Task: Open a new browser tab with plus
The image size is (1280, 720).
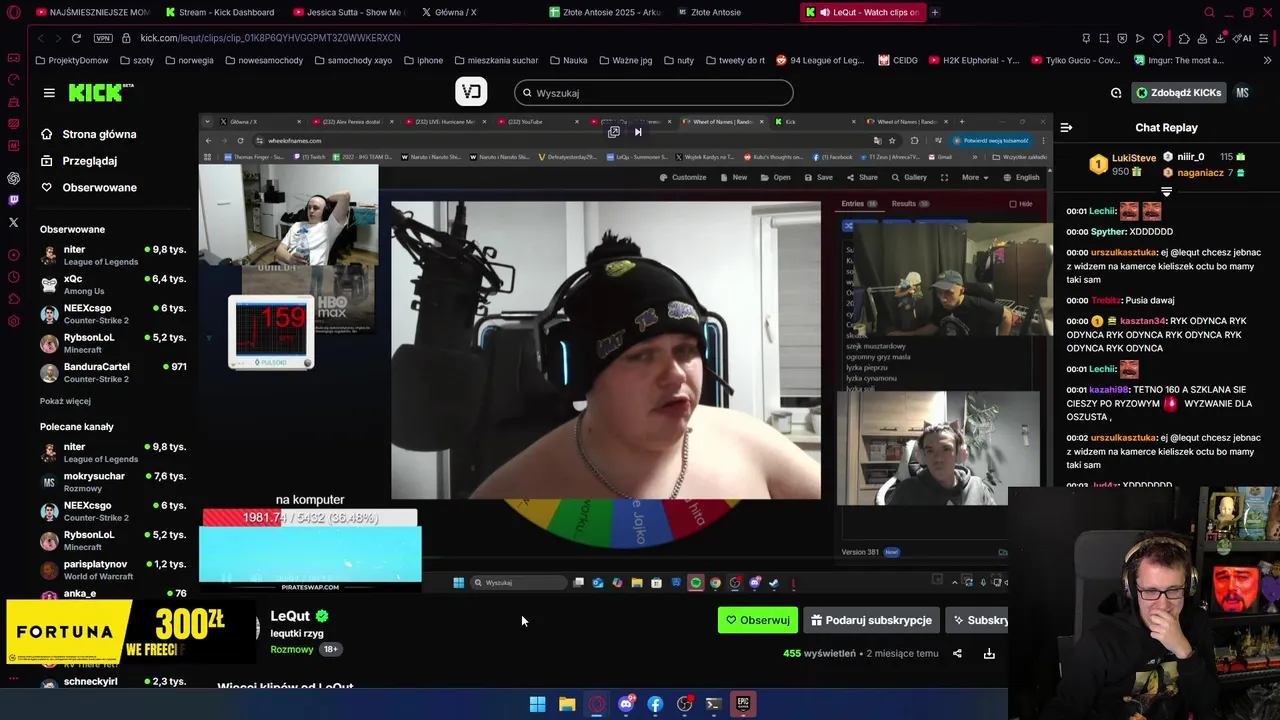Action: [935, 12]
